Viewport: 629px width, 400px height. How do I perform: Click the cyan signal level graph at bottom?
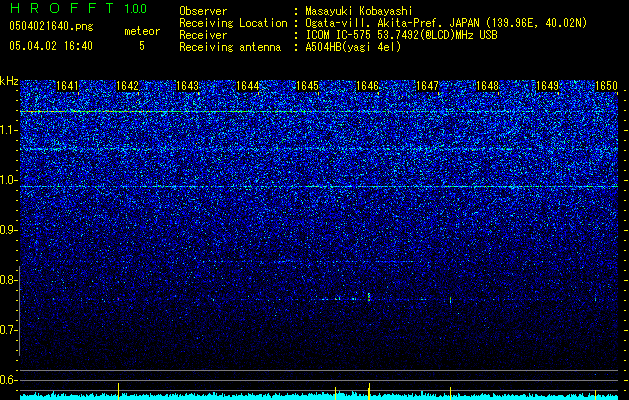pos(319,396)
